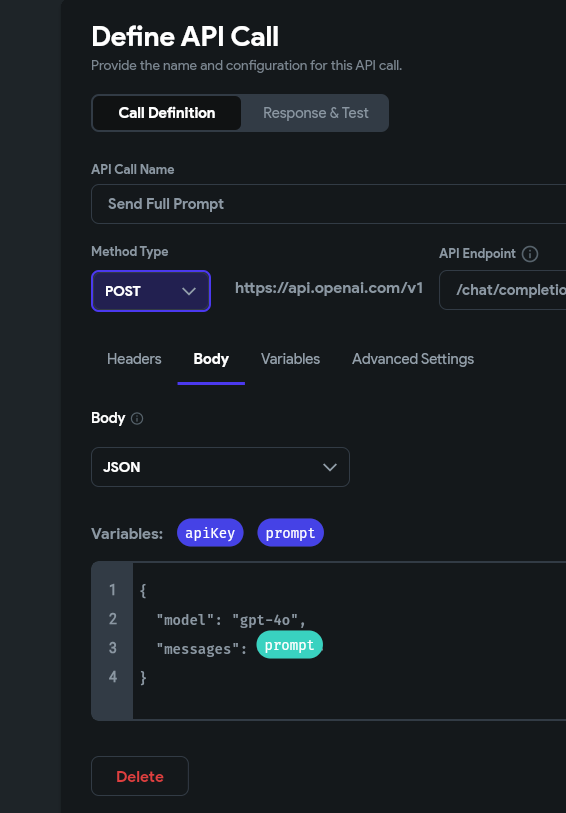Screen dimensions: 566x813
Task: Click the api.openai.com base URL text
Action: click(x=329, y=288)
